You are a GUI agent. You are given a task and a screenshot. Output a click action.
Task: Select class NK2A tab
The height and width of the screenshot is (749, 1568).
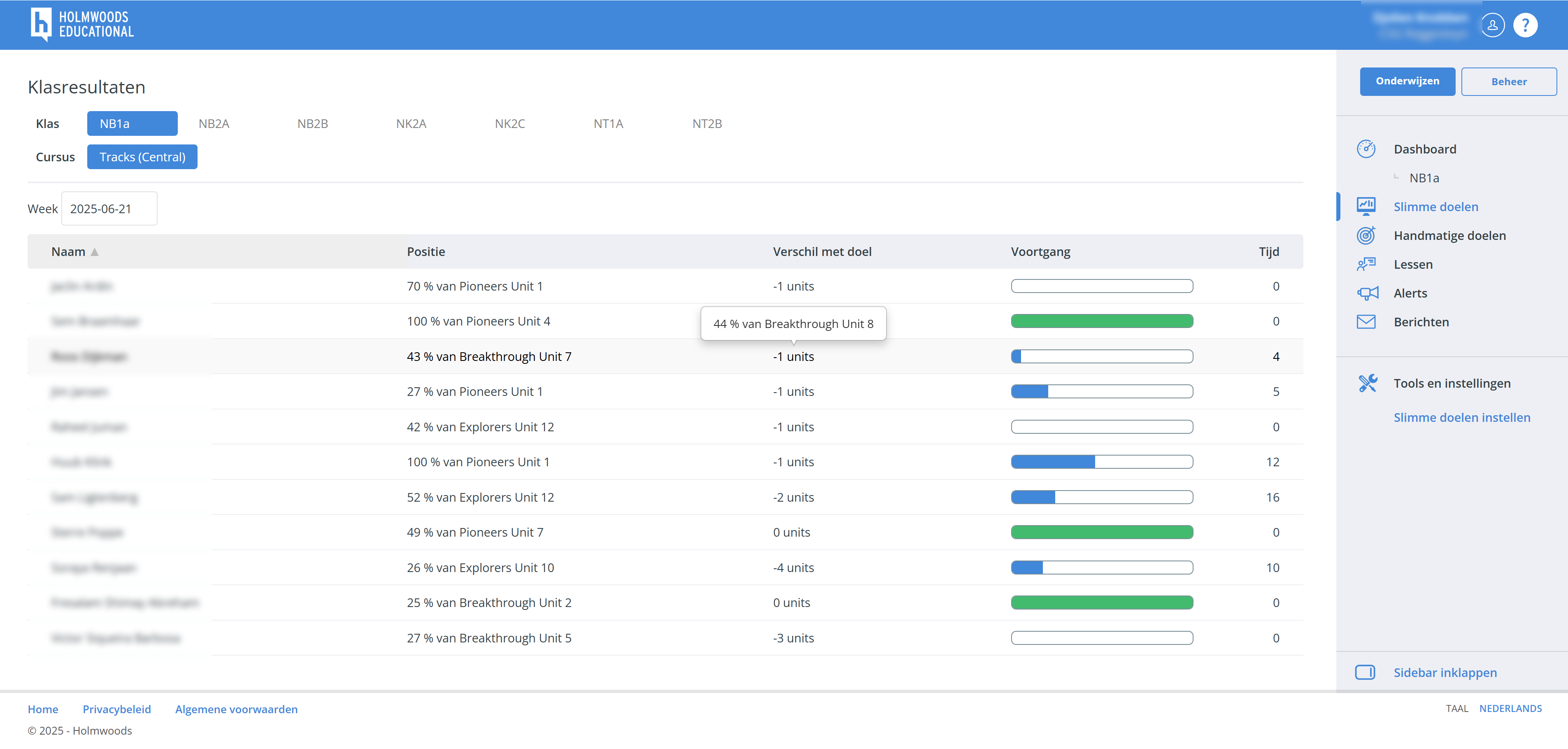tap(411, 123)
